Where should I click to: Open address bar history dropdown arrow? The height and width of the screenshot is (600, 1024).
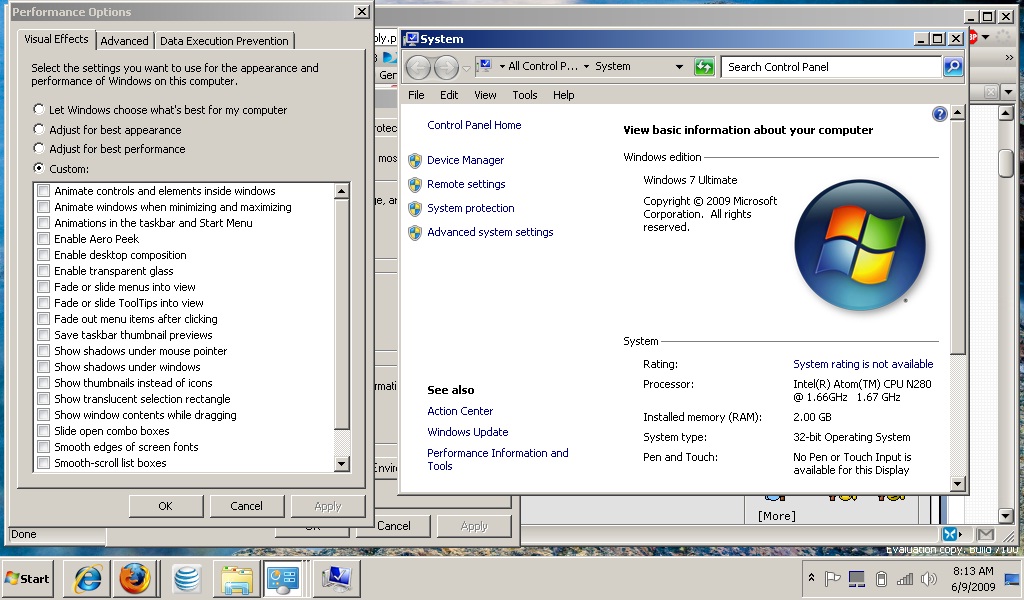[679, 67]
